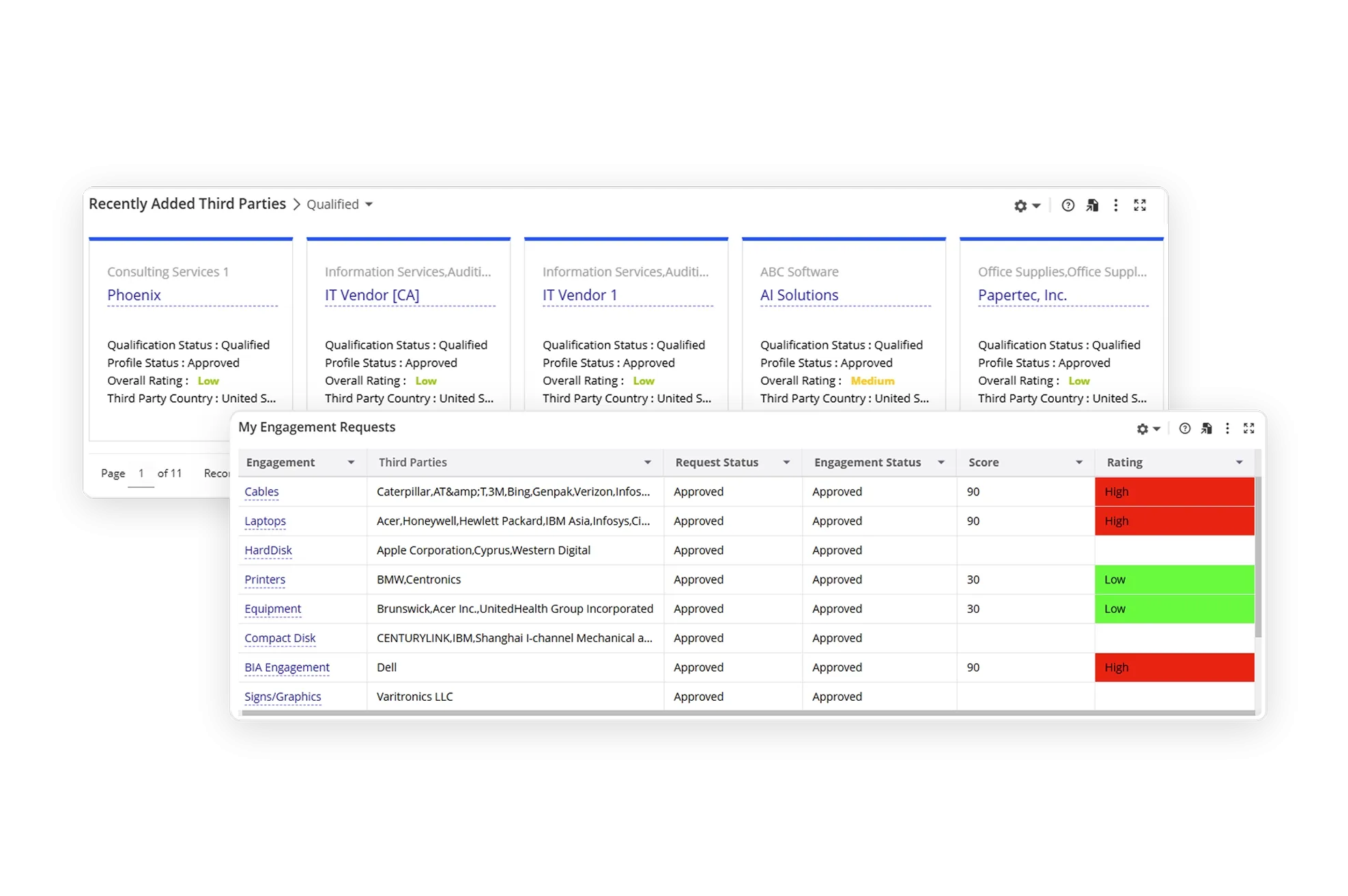Click green Low rating cell for Printers
This screenshot has height=896, width=1348.
[1174, 579]
